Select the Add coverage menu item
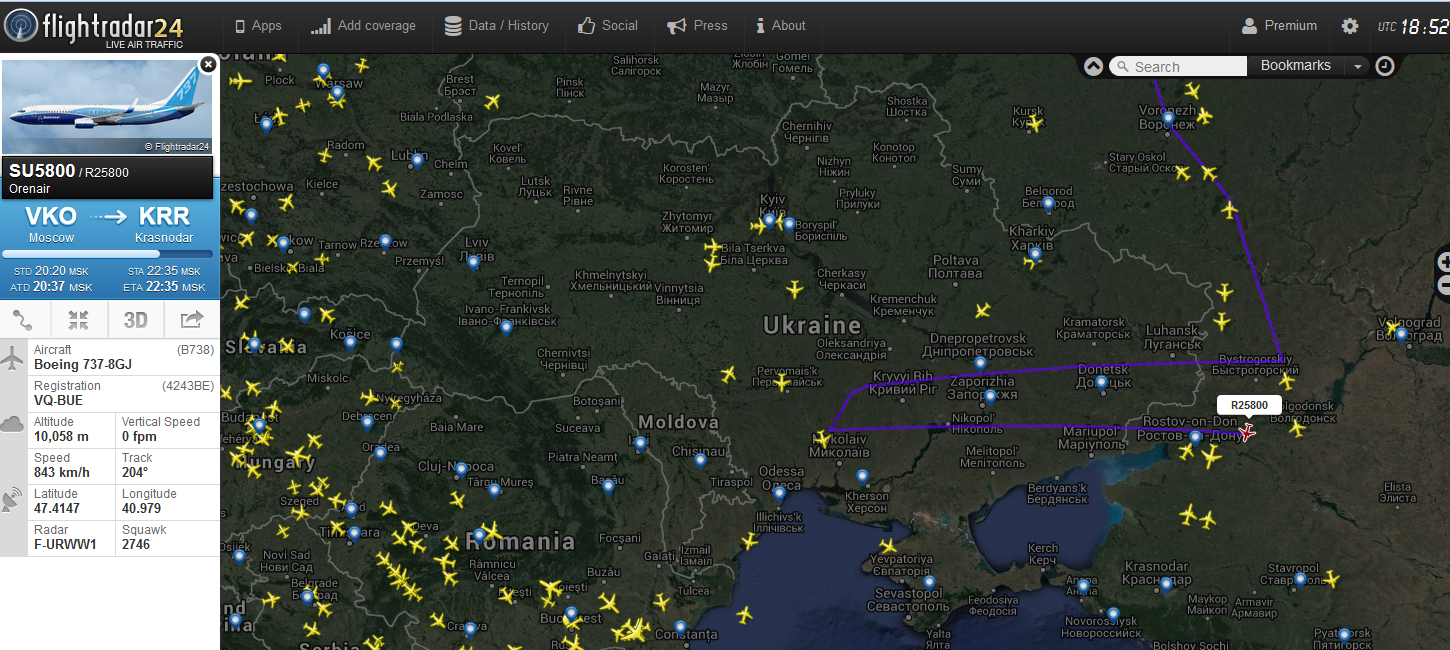 tap(363, 26)
